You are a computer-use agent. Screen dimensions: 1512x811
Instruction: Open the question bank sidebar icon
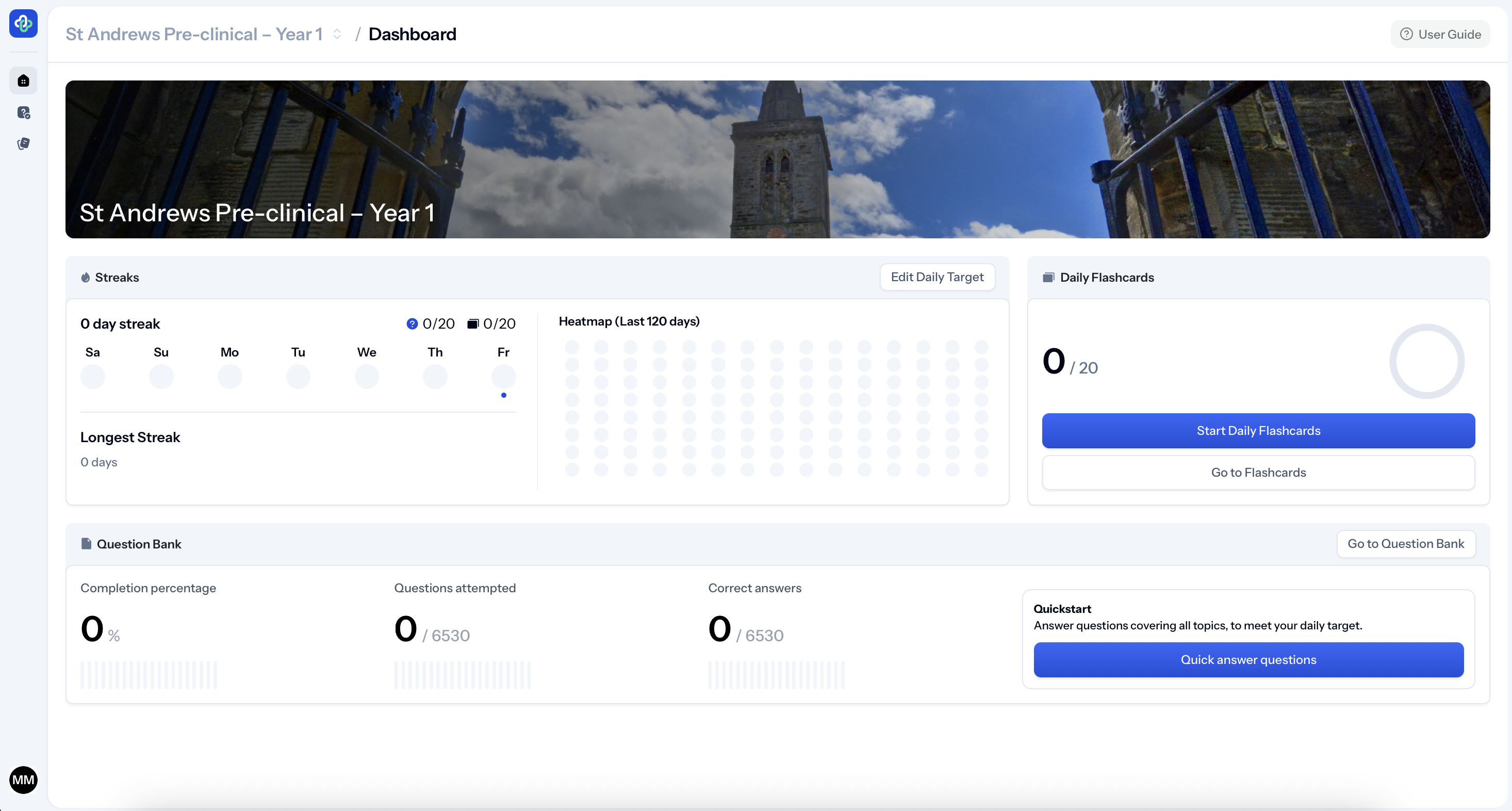24,113
